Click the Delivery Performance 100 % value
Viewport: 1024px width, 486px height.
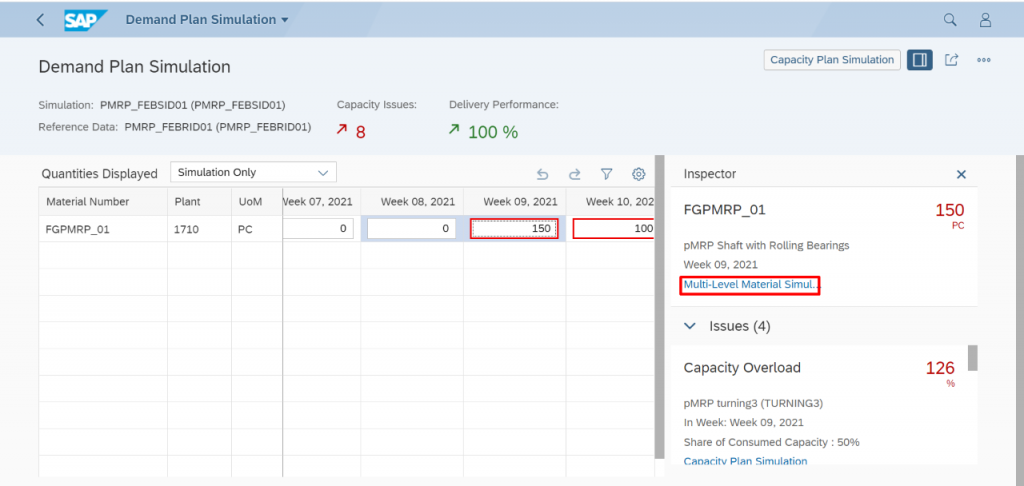[x=493, y=133]
